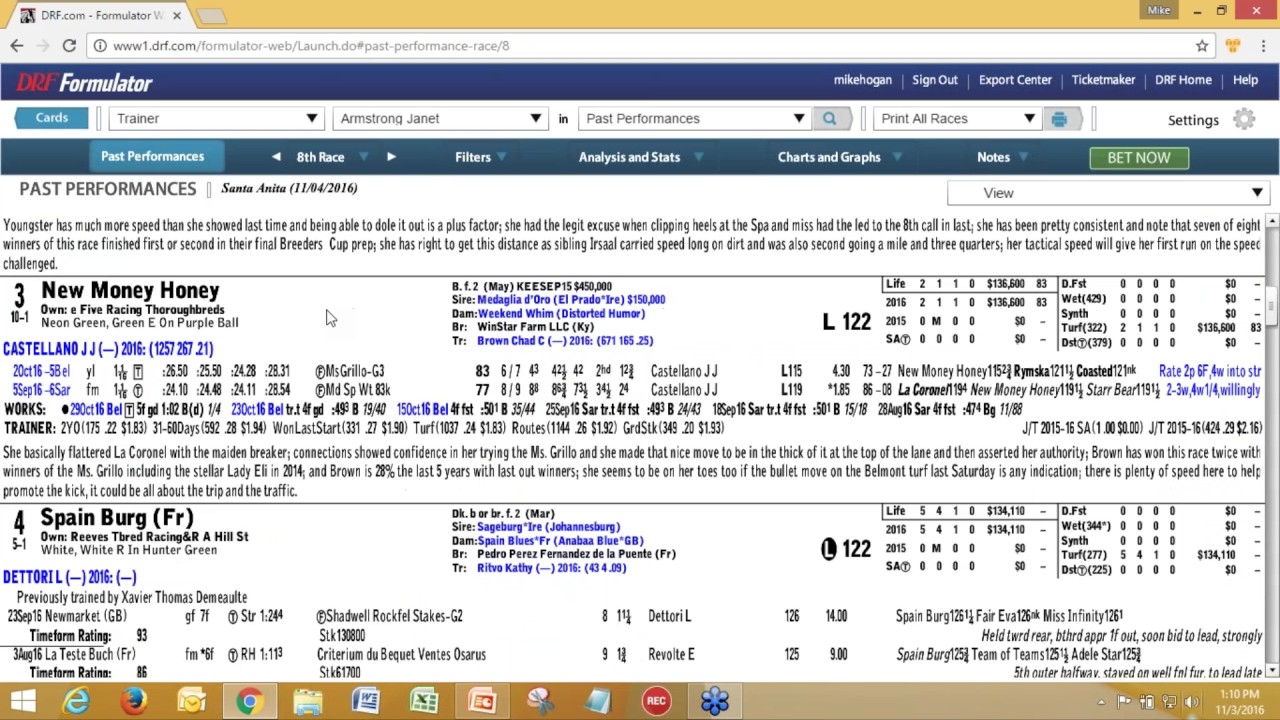
Task: Click dam Spain Blues*Fr link
Action: pyautogui.click(x=560, y=541)
